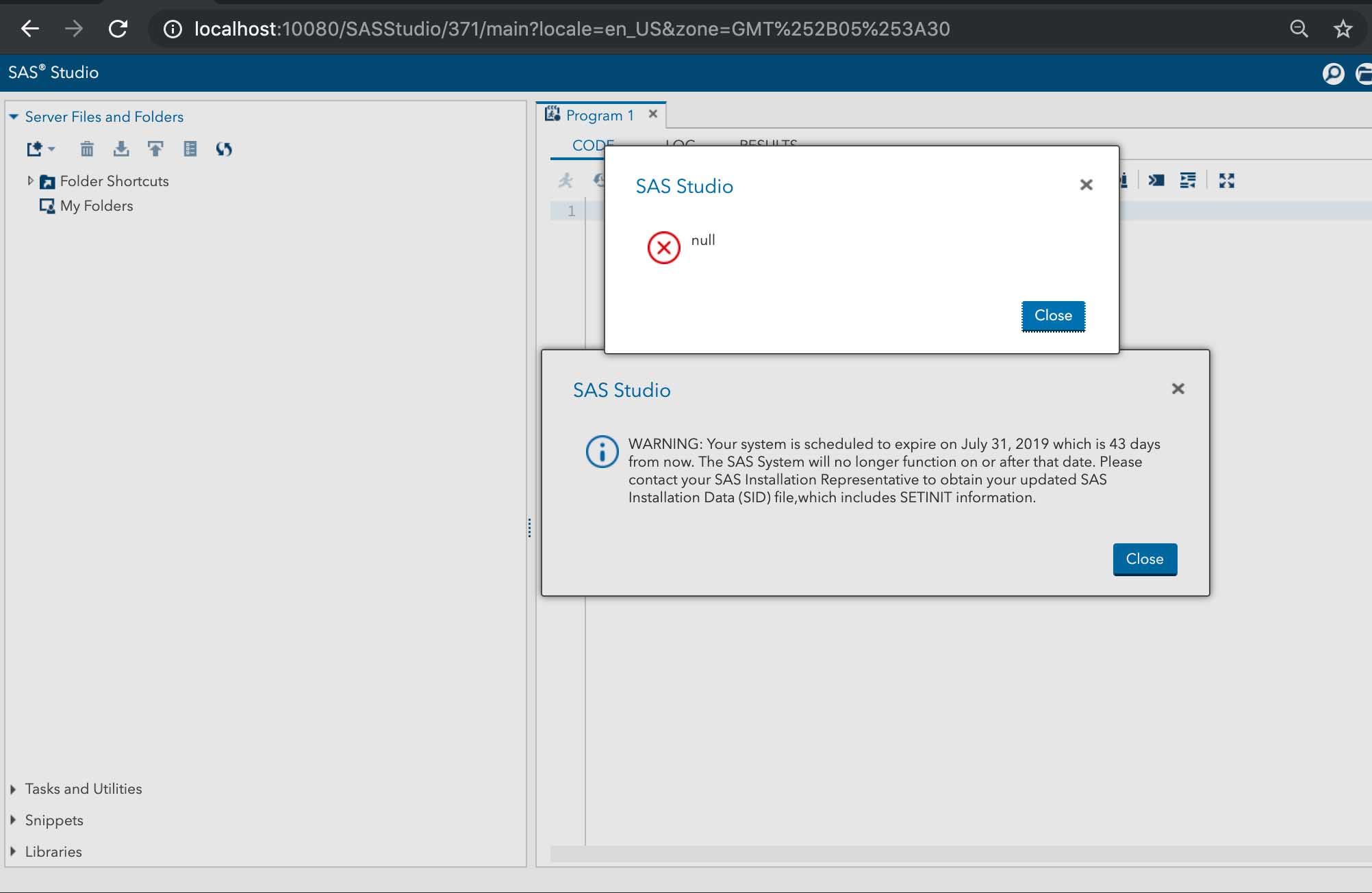
Task: Click the Delete trash icon in file toolbar
Action: click(87, 148)
